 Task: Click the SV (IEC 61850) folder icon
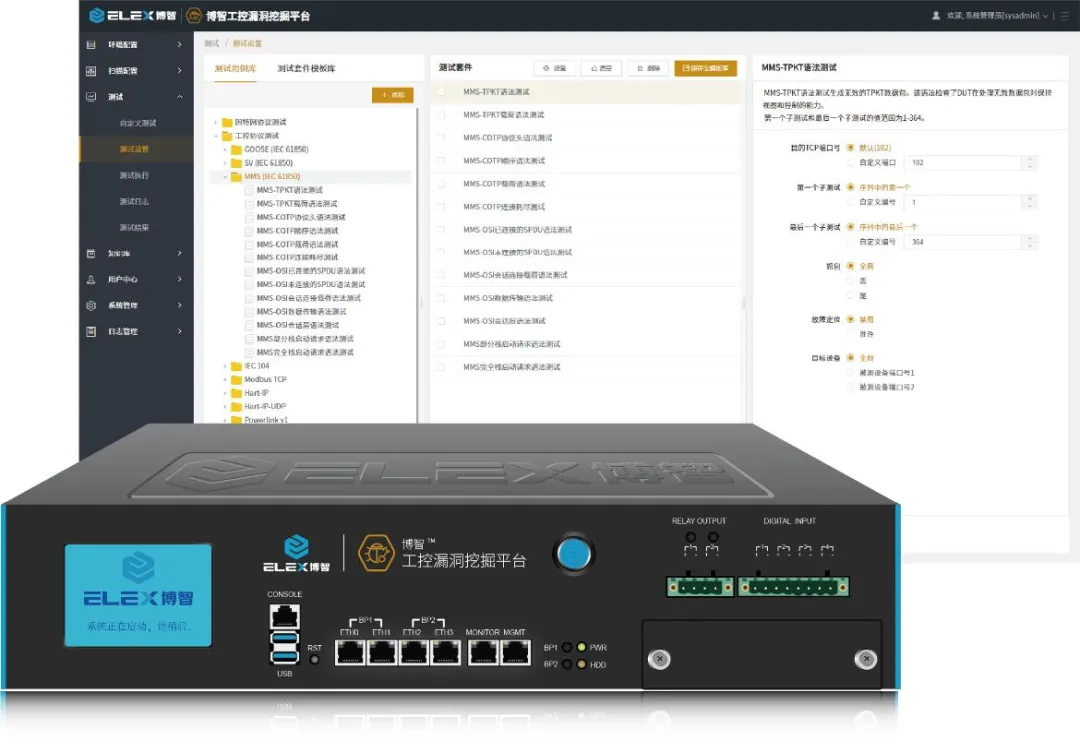(236, 163)
